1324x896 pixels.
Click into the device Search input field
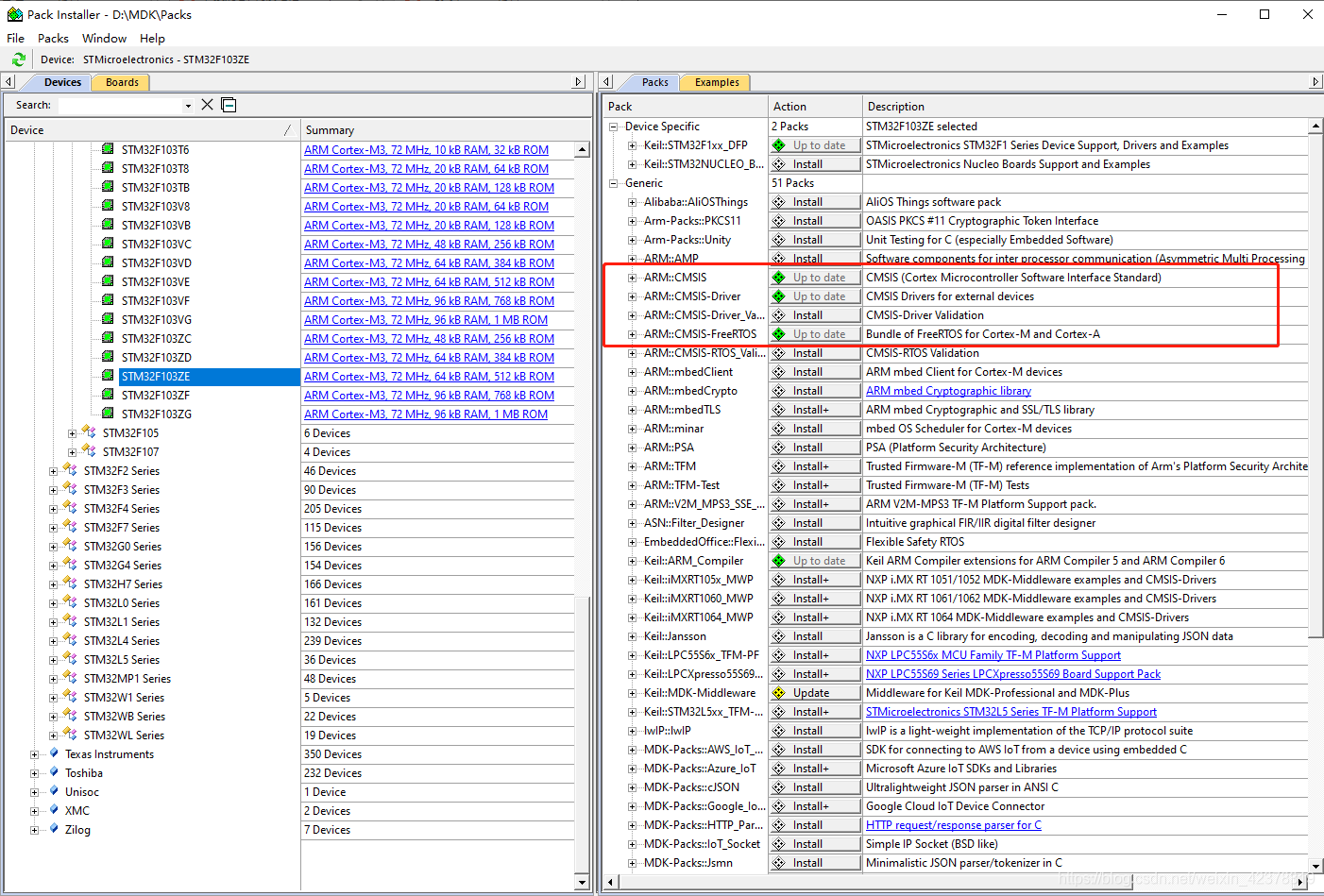[x=120, y=105]
